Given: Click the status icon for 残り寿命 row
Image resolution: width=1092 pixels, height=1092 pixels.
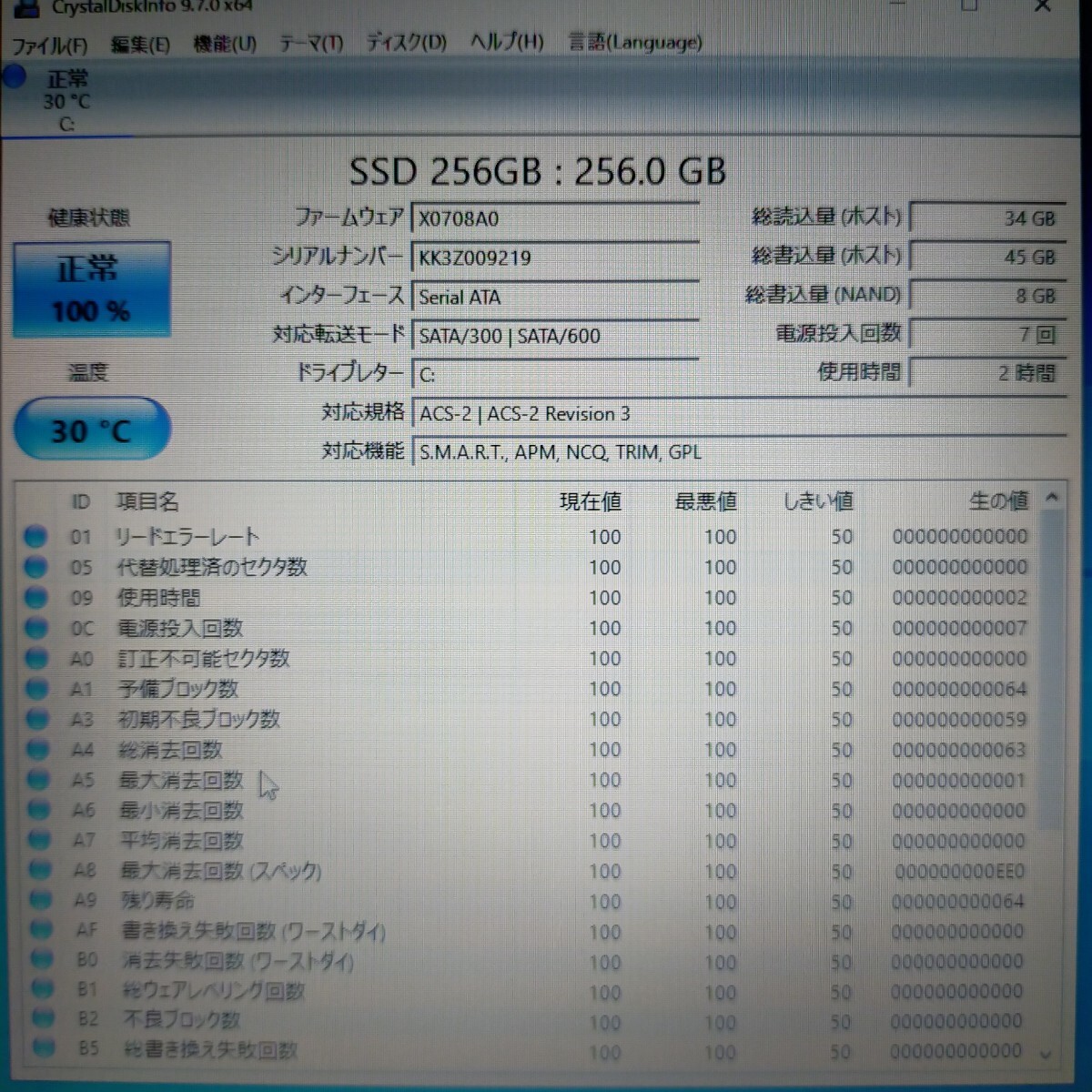Looking at the screenshot, I should click(42, 901).
